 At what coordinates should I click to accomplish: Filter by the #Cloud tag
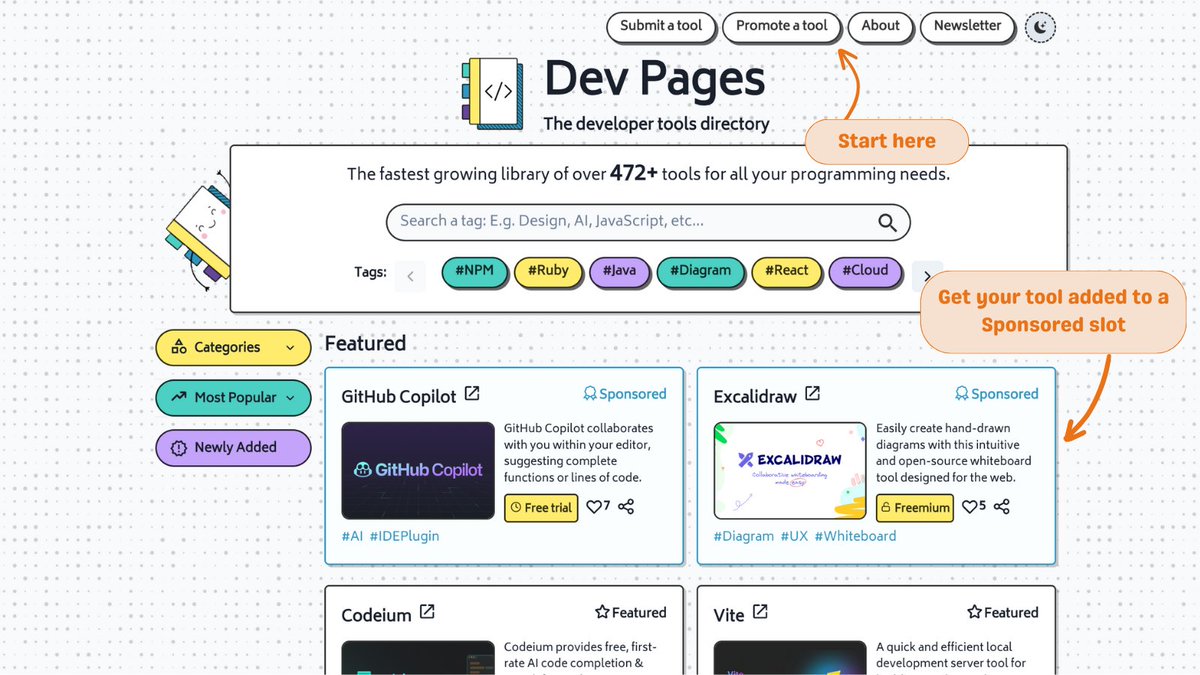(x=866, y=271)
